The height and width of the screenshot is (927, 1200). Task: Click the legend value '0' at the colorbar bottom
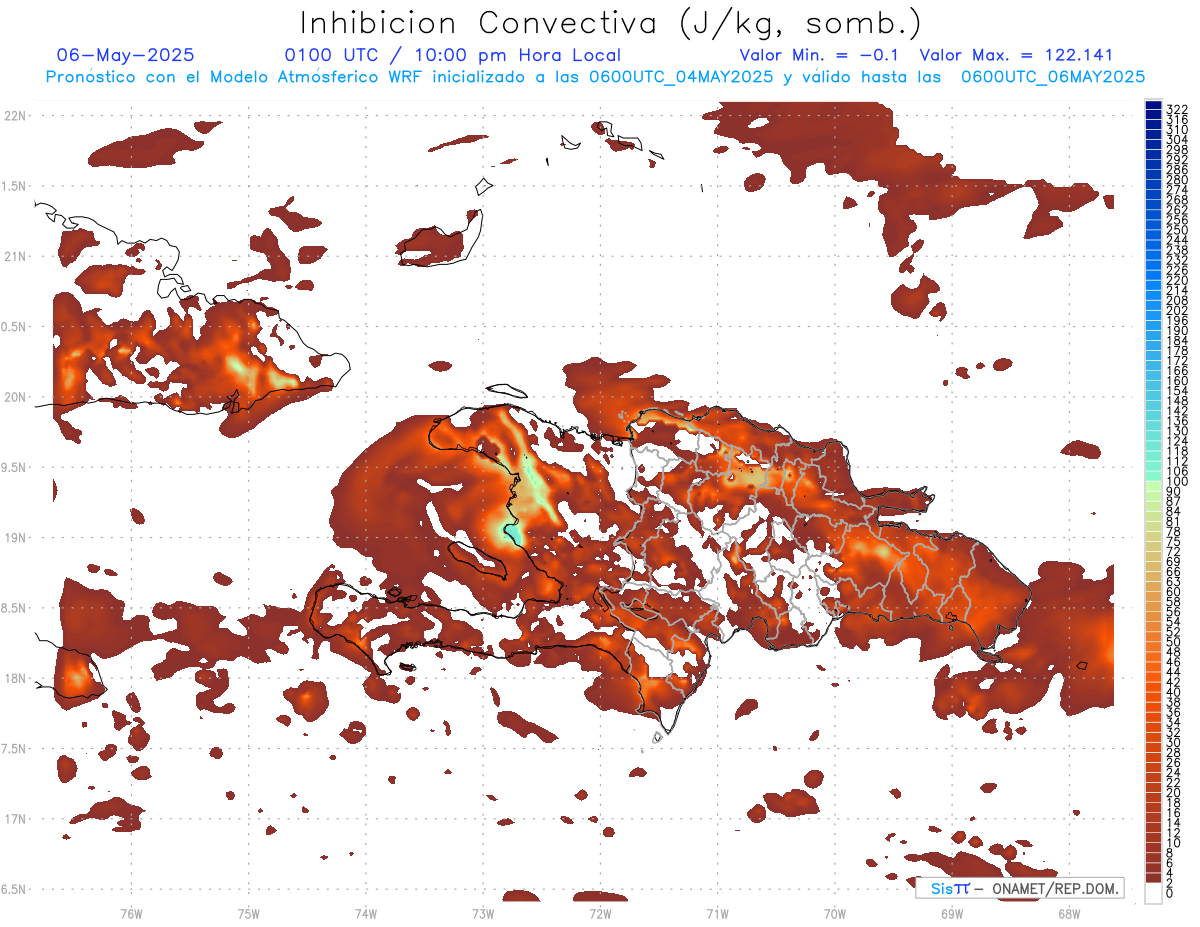(1169, 894)
